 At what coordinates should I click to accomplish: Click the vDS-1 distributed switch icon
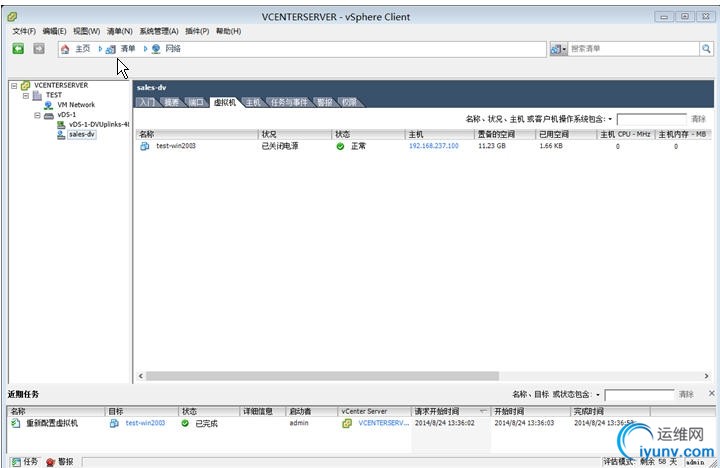pyautogui.click(x=49, y=115)
